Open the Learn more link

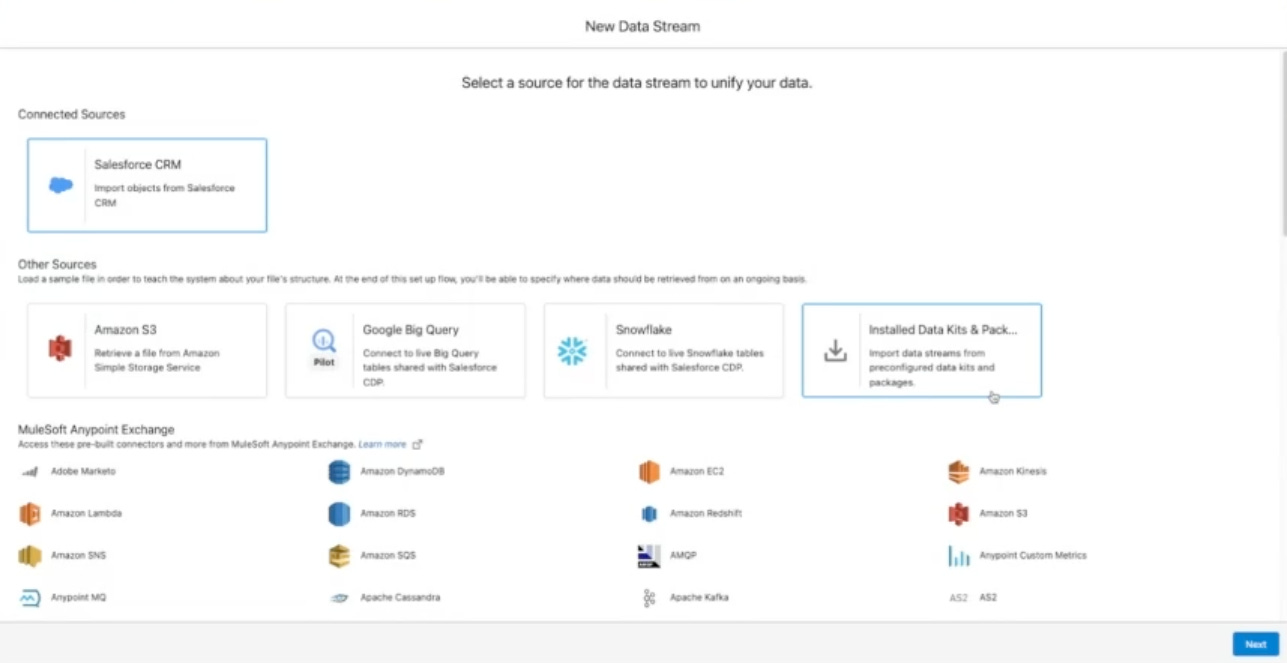point(383,444)
